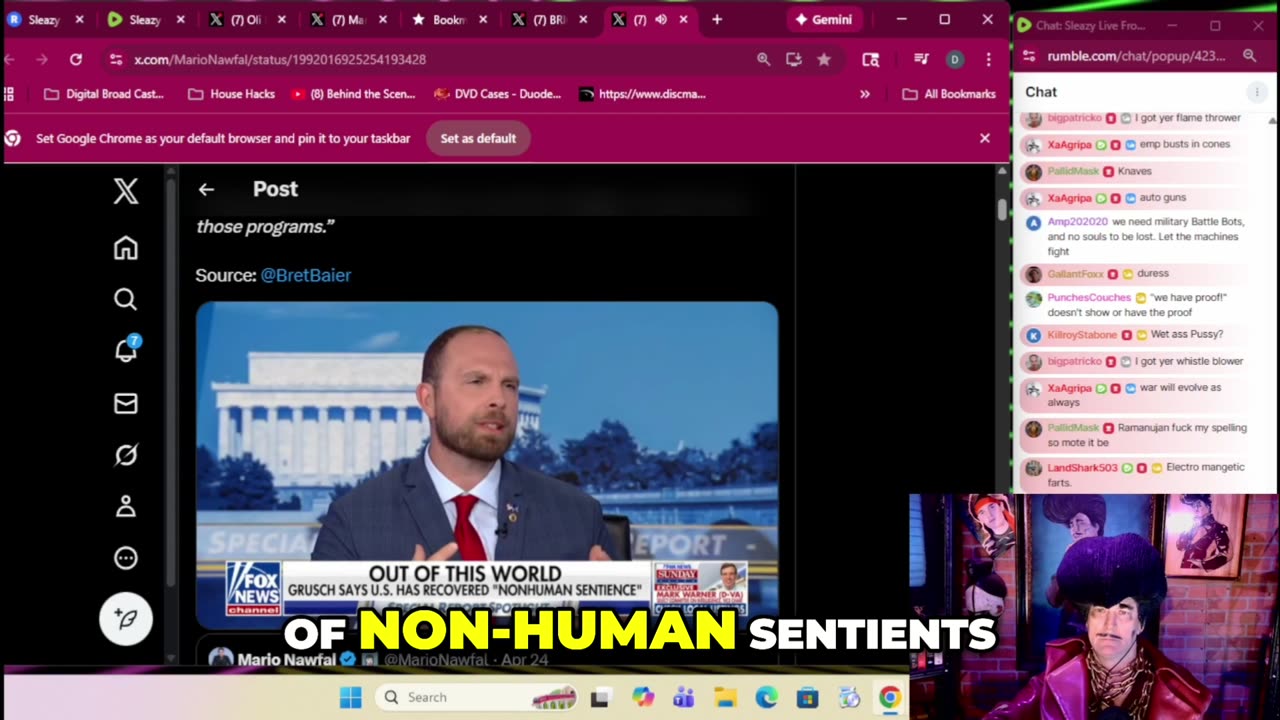Click the compose Post feather button

click(126, 619)
